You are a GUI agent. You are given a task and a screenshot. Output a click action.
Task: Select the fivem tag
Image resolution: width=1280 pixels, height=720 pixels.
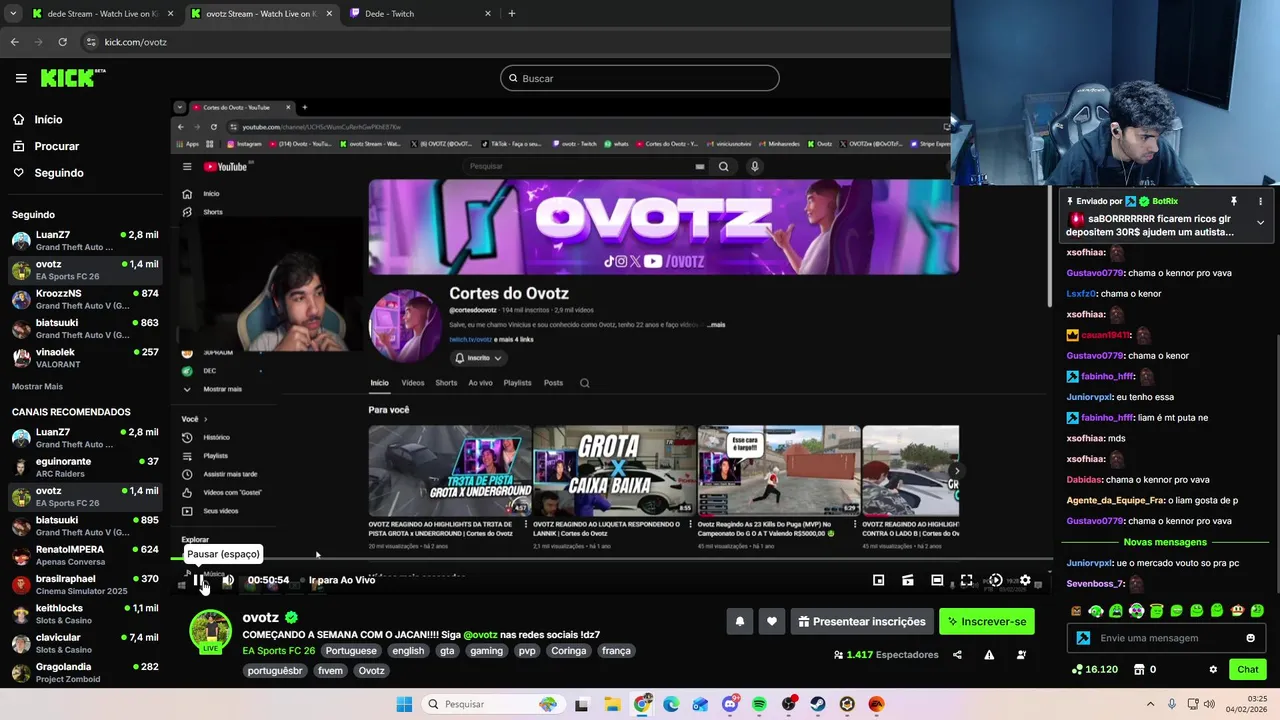[x=330, y=671]
